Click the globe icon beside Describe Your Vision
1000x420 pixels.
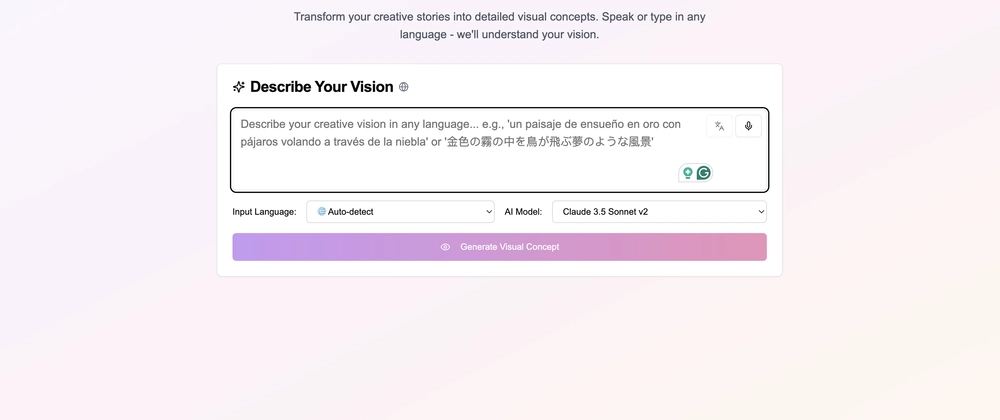(x=404, y=87)
